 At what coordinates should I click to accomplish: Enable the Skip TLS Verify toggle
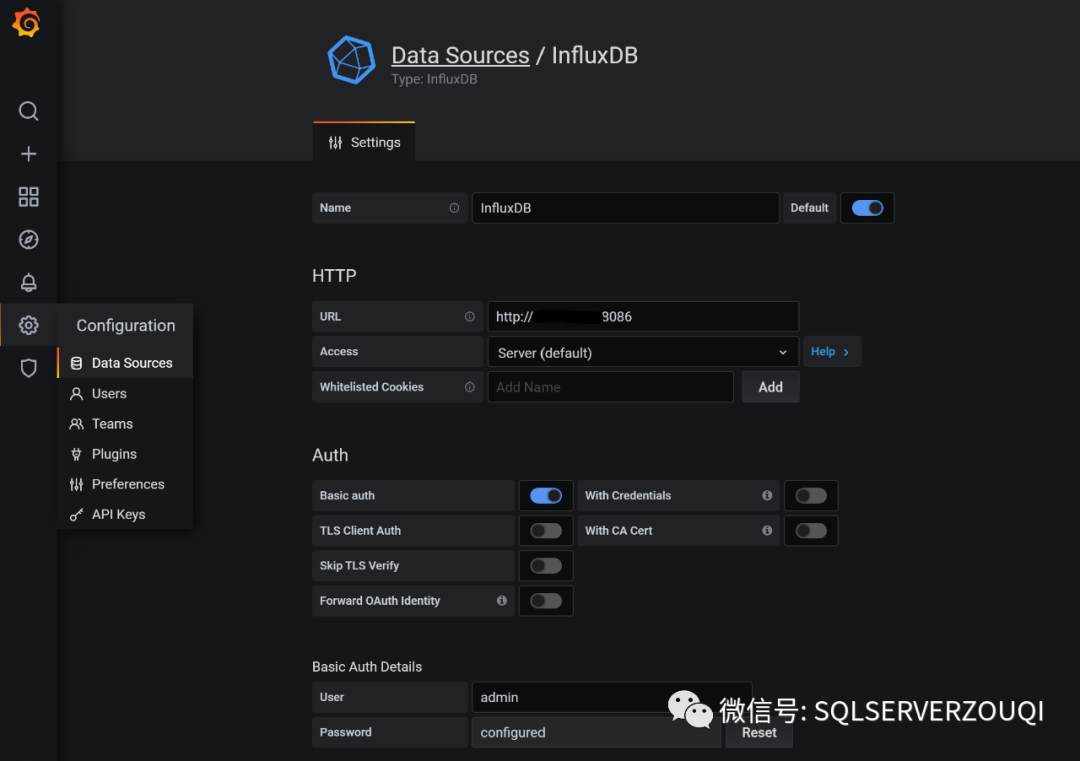pos(546,566)
